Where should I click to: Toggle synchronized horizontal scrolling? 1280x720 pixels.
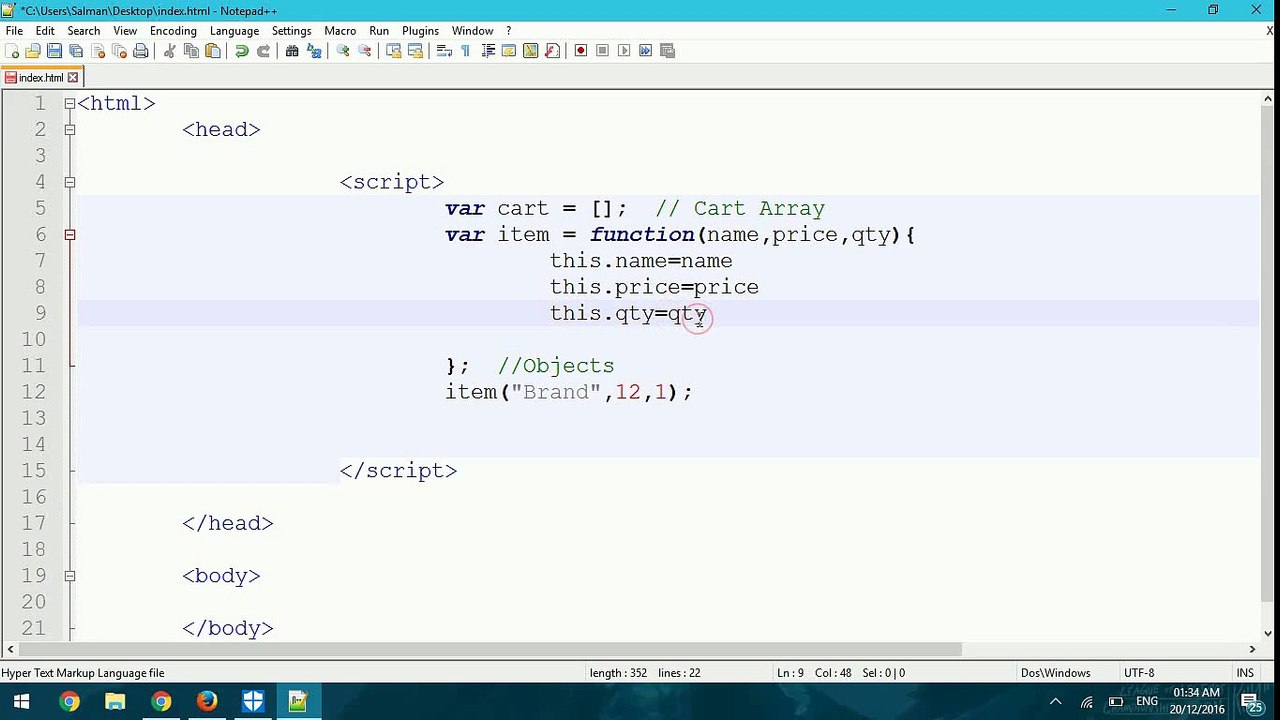416,51
